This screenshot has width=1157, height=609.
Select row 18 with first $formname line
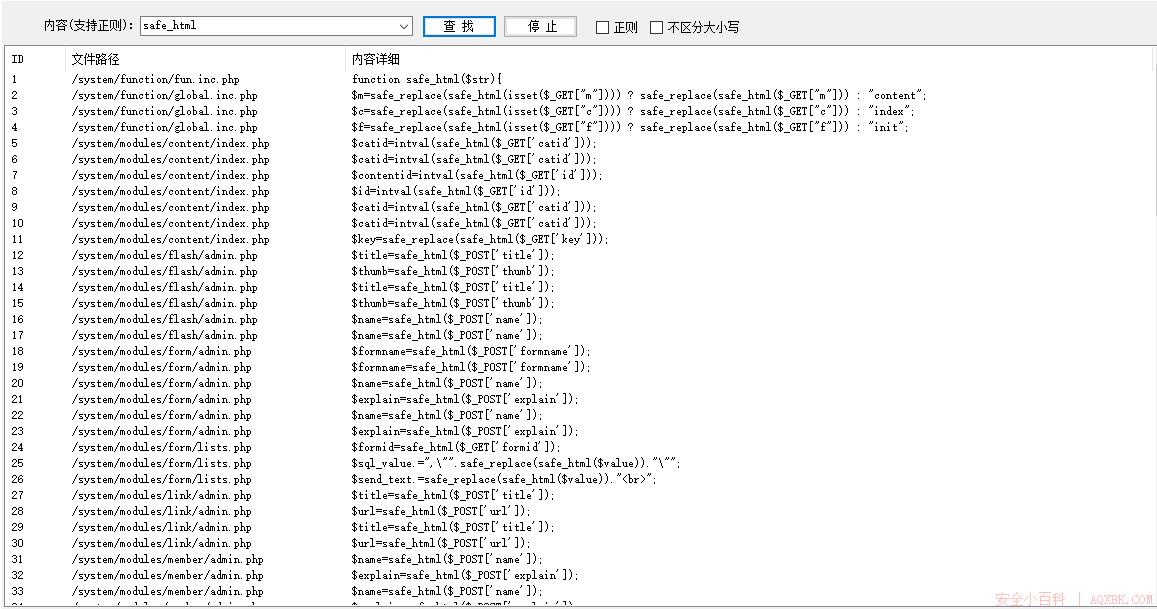[161, 351]
